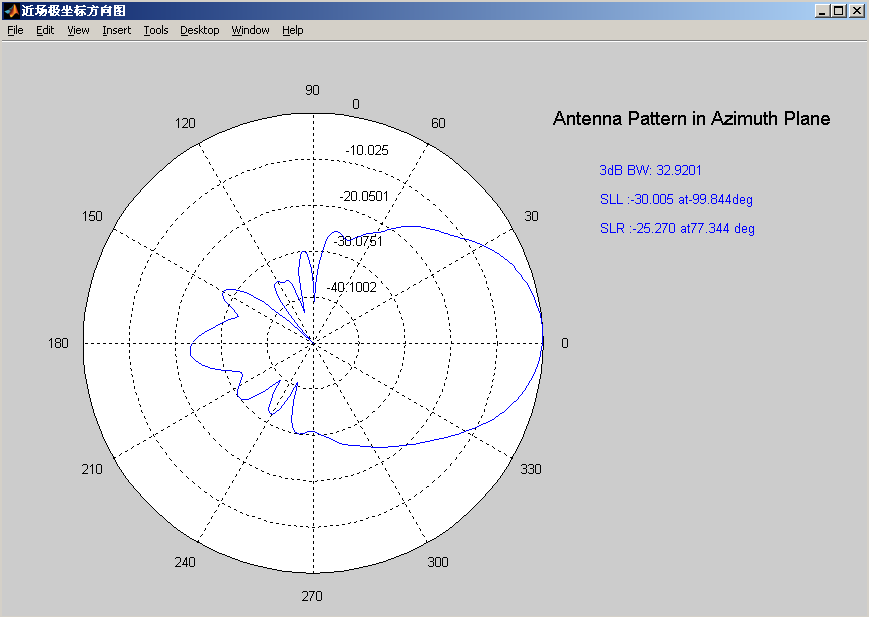Click the 120 degree angle label
This screenshot has width=869, height=617.
point(185,123)
